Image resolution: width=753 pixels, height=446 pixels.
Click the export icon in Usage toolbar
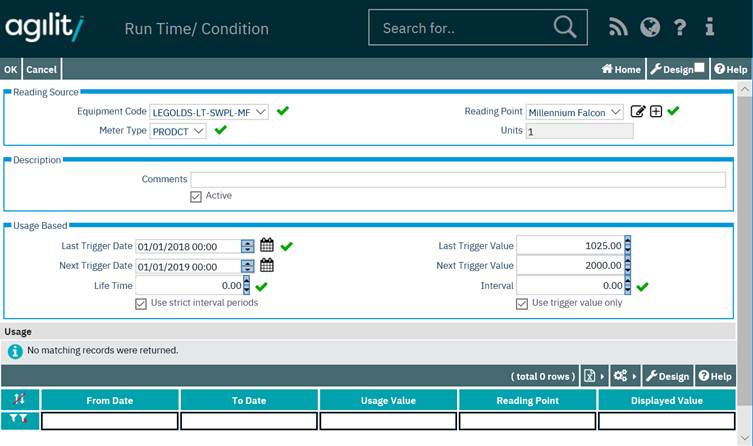click(x=591, y=376)
